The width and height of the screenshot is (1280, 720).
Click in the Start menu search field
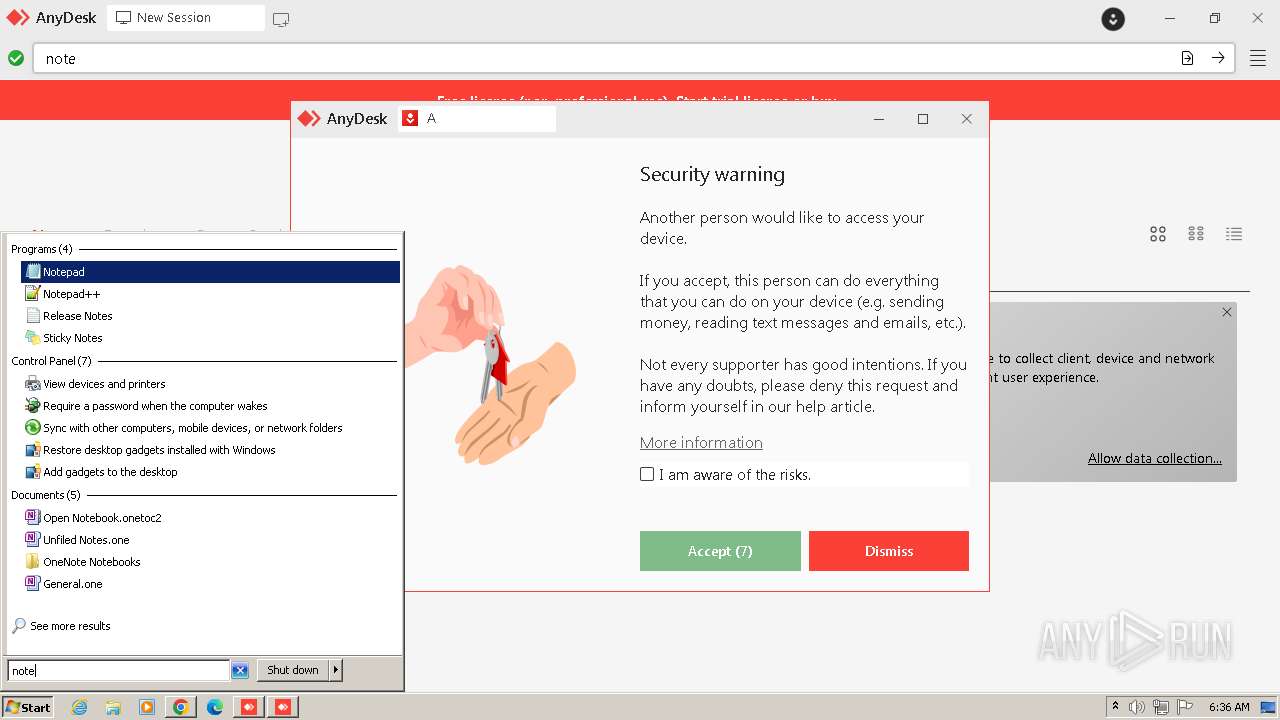click(118, 671)
